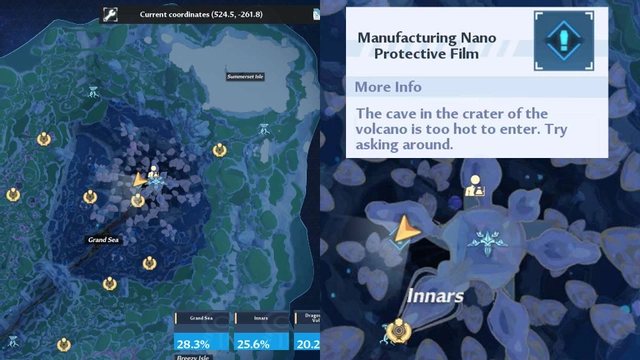Select the Breezy Isle label at map bottom

193,357
